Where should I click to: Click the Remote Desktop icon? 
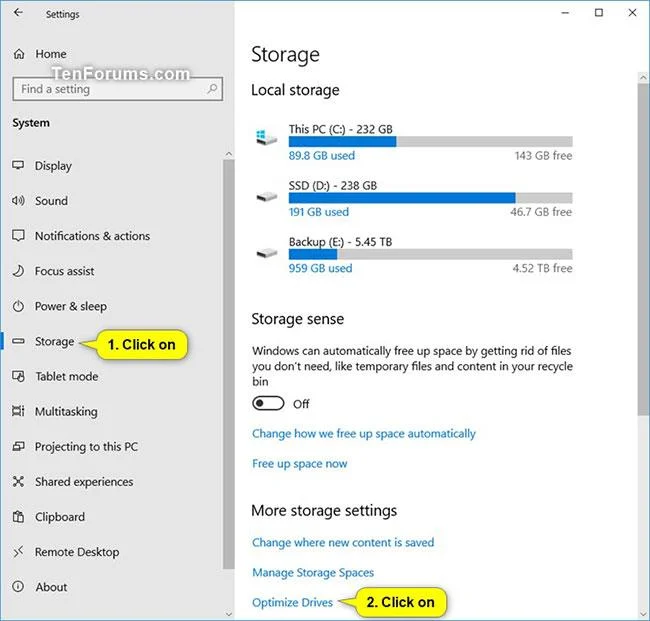18,552
